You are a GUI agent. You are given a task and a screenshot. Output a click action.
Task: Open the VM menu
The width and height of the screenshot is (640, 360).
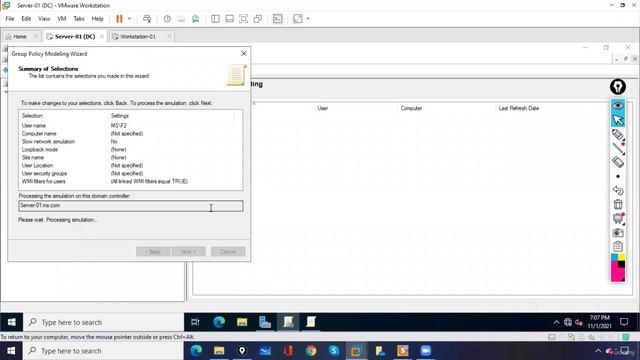pyautogui.click(x=62, y=19)
